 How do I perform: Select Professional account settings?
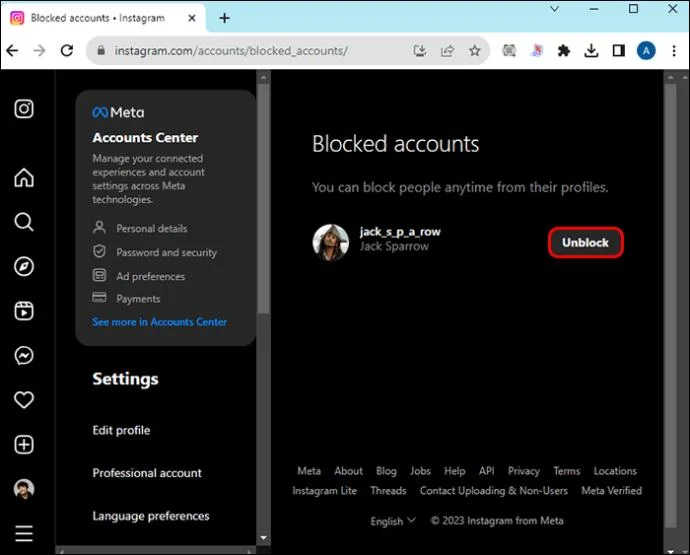pyautogui.click(x=147, y=473)
